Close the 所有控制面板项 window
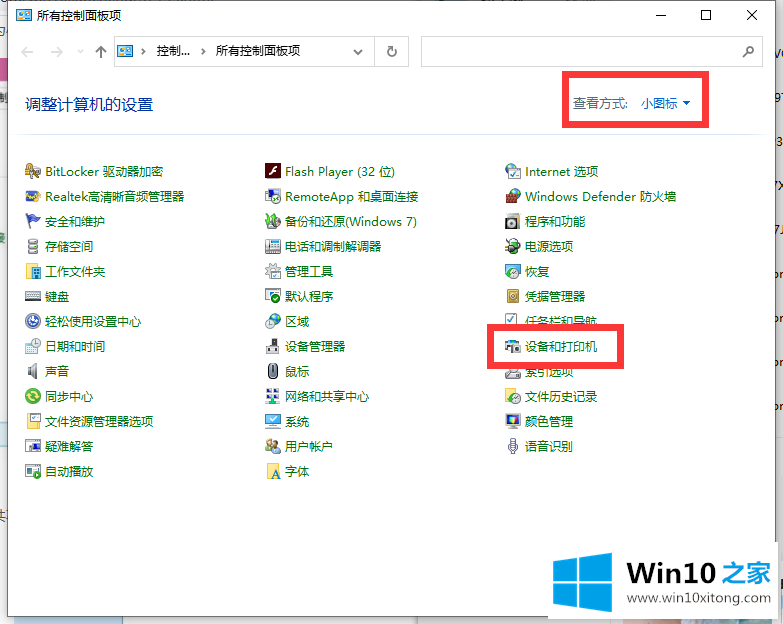 (x=752, y=15)
